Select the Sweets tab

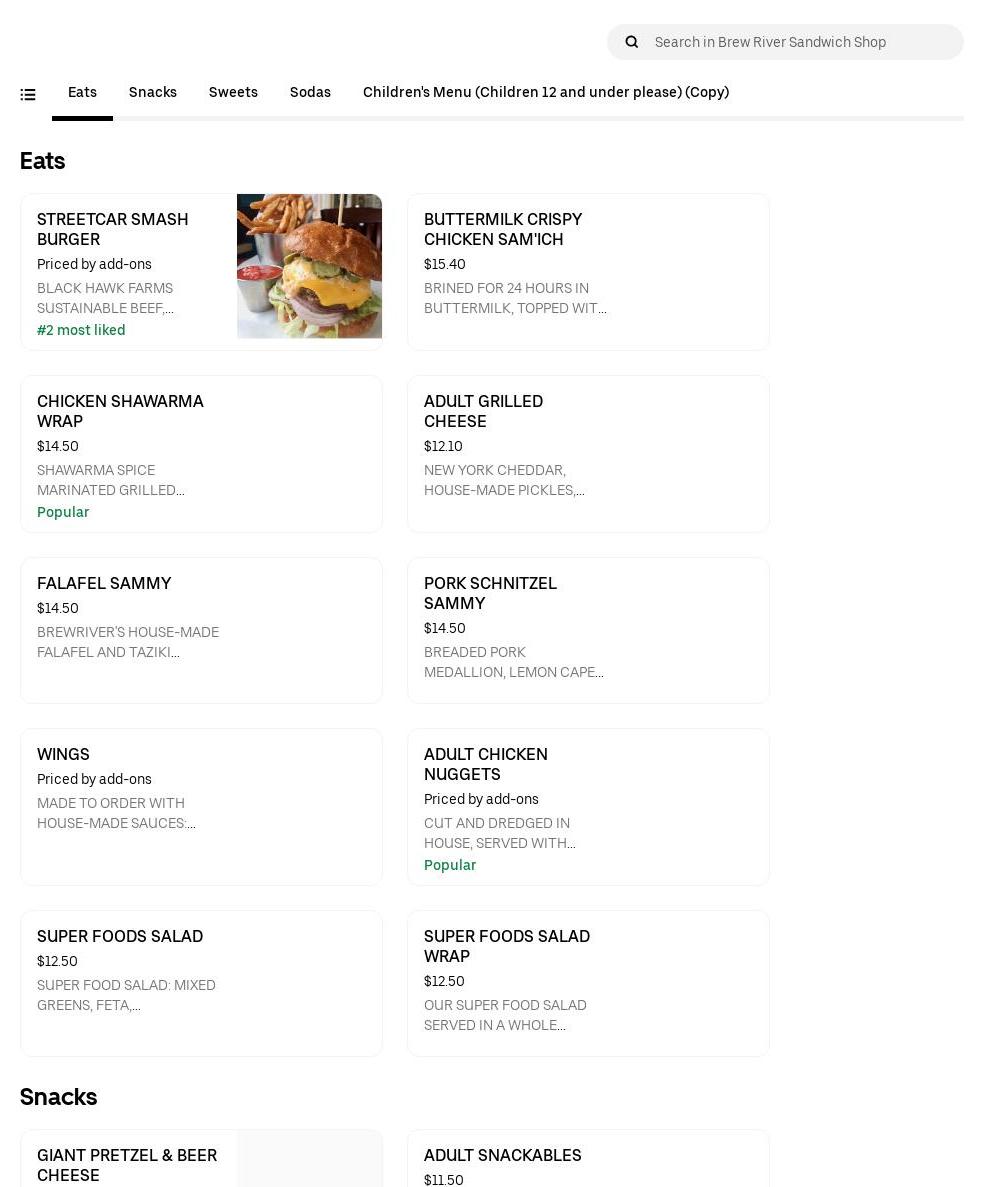point(233,92)
